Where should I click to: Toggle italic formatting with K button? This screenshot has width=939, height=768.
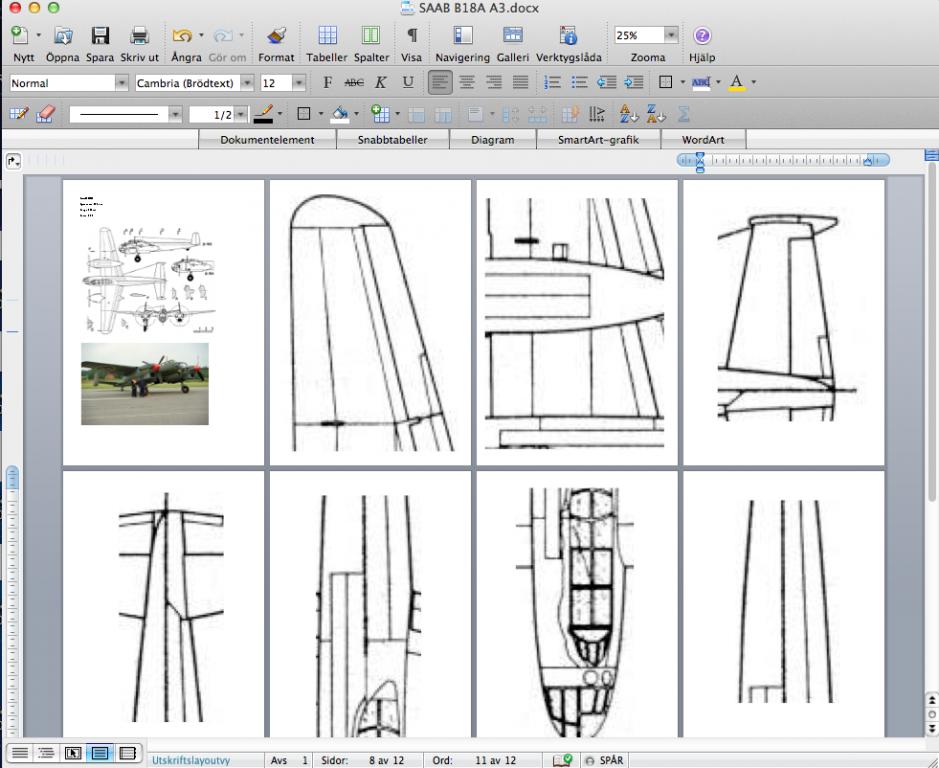380,83
